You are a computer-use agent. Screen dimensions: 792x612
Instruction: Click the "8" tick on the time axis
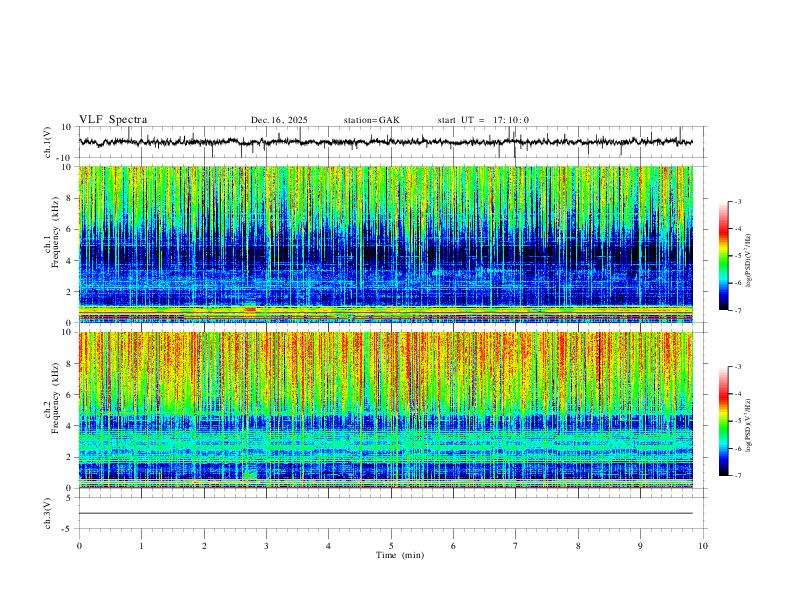(x=578, y=546)
